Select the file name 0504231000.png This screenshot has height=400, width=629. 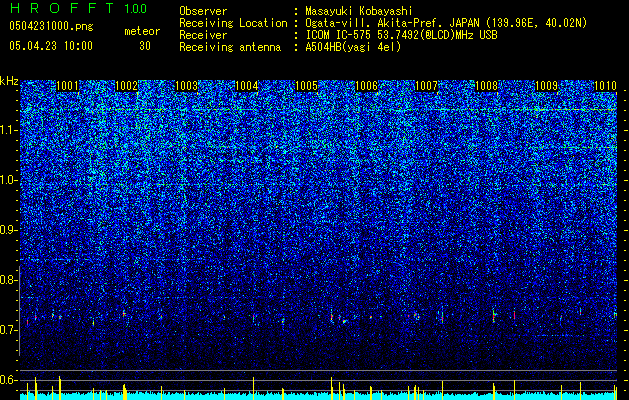(51, 26)
